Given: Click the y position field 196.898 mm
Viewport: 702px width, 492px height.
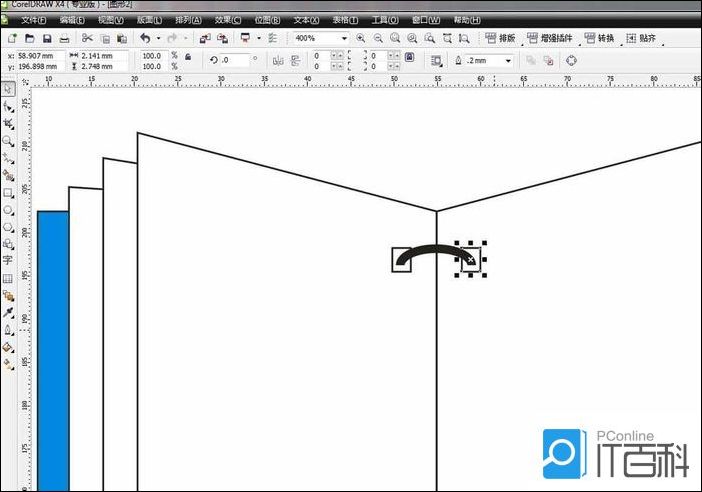Looking at the screenshot, I should 40,66.
